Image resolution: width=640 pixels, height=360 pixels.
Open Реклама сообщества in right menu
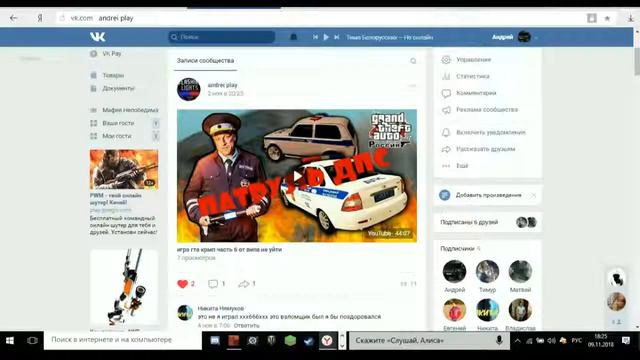point(487,110)
